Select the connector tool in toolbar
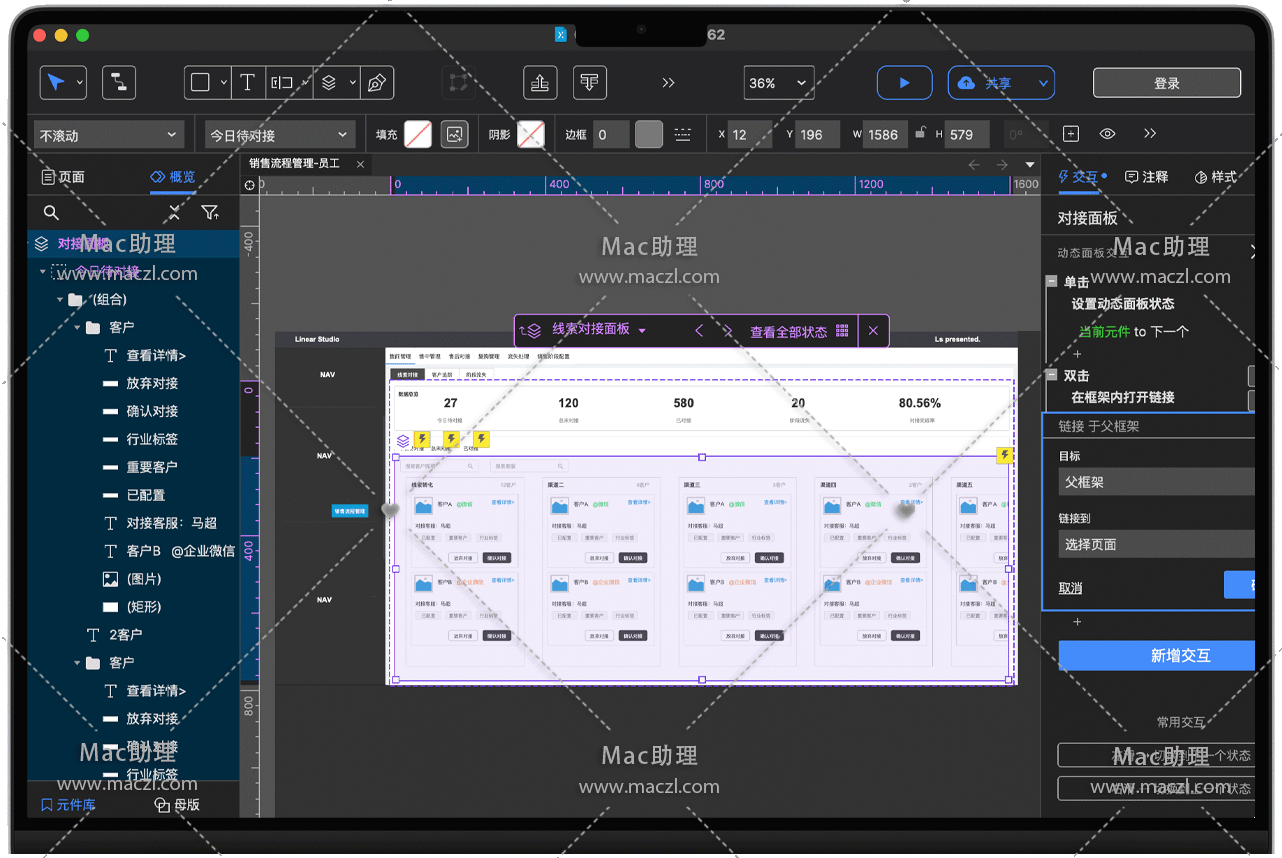This screenshot has width=1282, height=858. [x=119, y=83]
